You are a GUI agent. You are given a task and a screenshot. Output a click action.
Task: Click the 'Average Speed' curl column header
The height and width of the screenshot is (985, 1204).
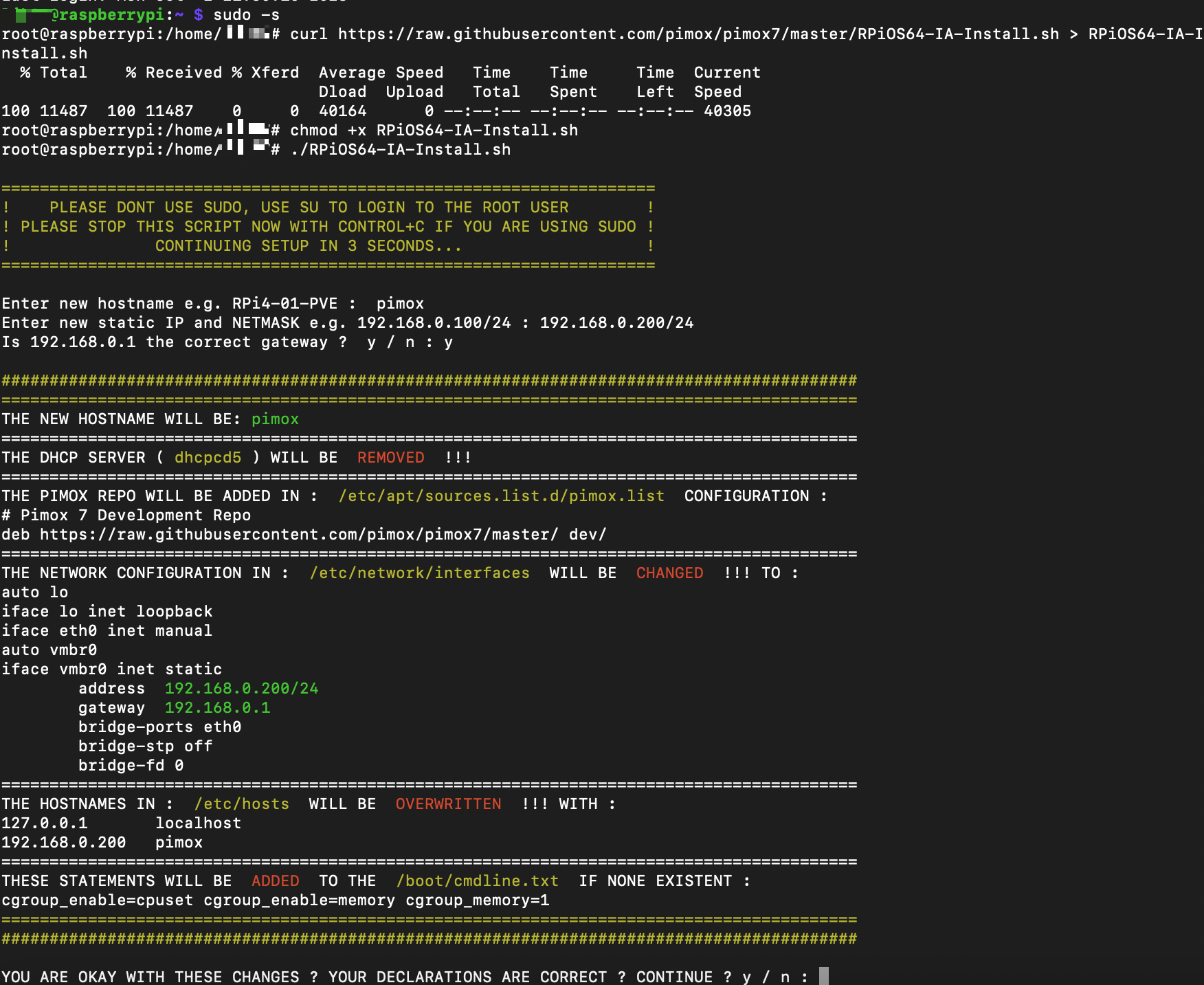(x=381, y=73)
